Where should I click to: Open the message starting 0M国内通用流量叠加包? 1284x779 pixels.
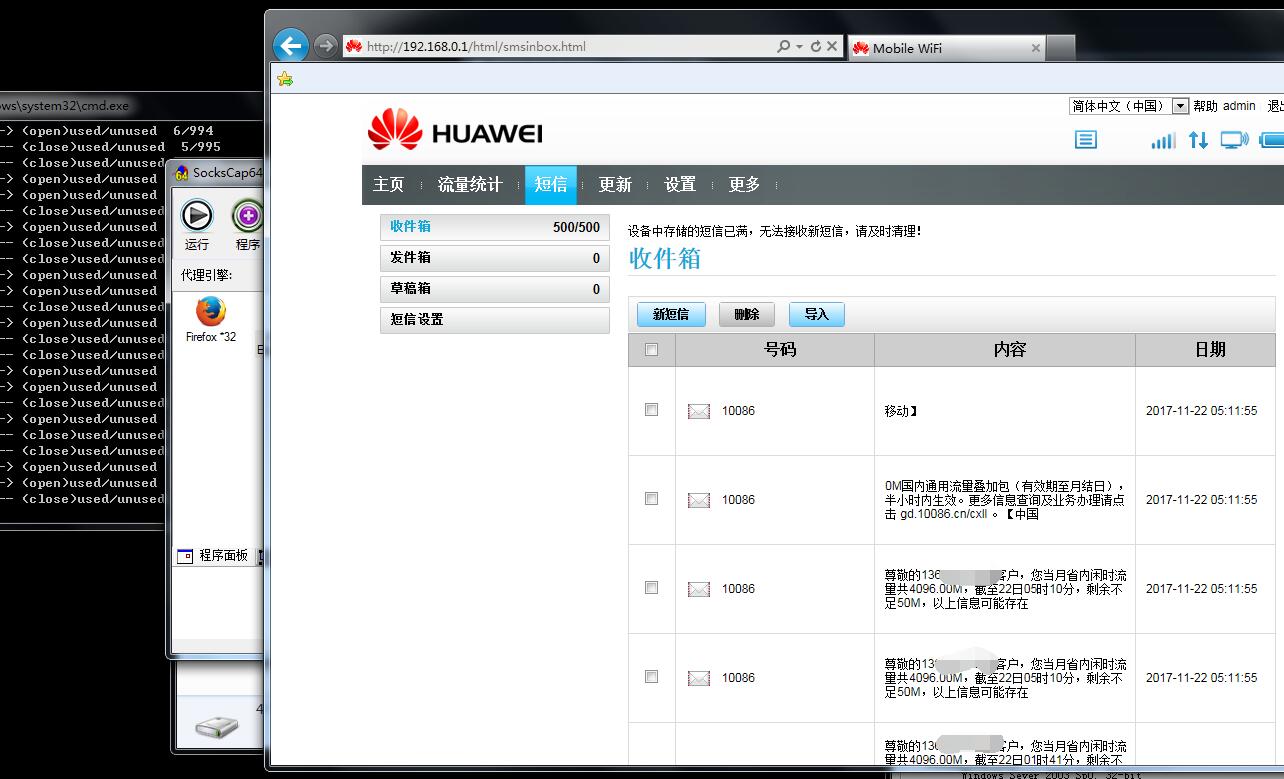pyautogui.click(x=1004, y=500)
